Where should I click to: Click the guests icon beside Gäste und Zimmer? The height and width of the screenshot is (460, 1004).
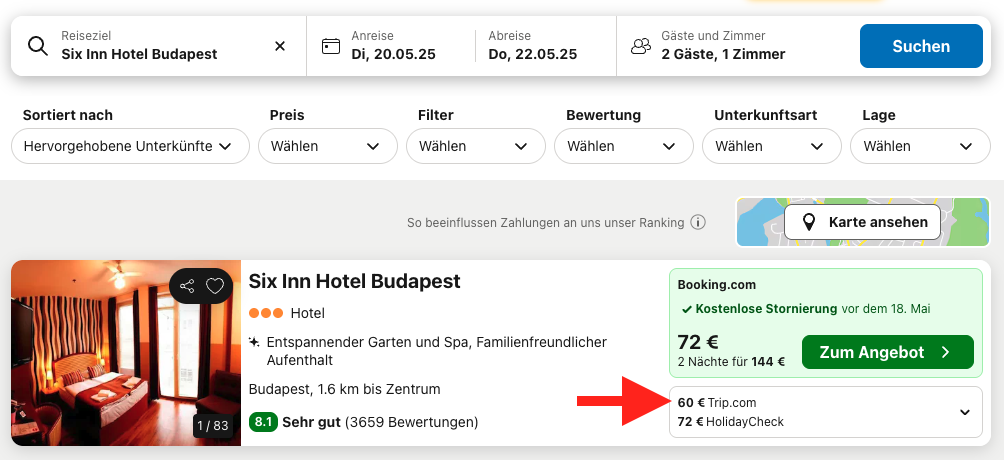click(x=640, y=46)
